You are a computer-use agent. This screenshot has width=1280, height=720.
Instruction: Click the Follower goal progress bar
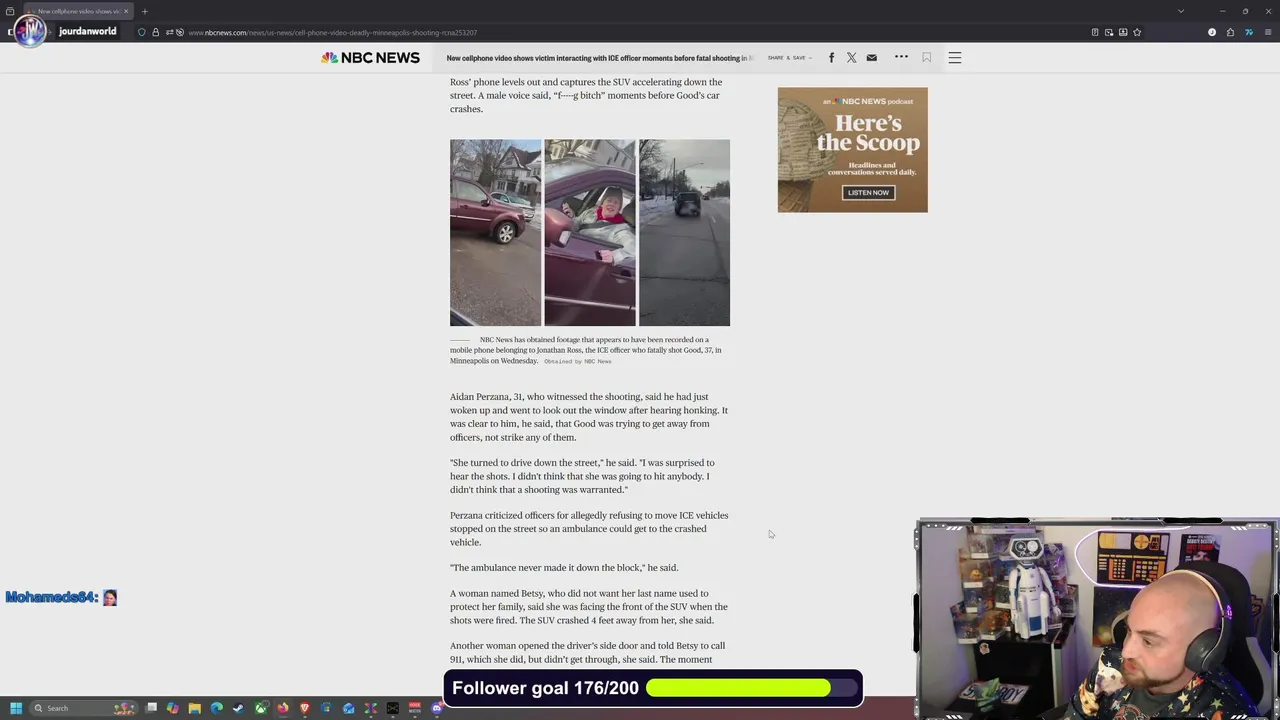coord(752,688)
